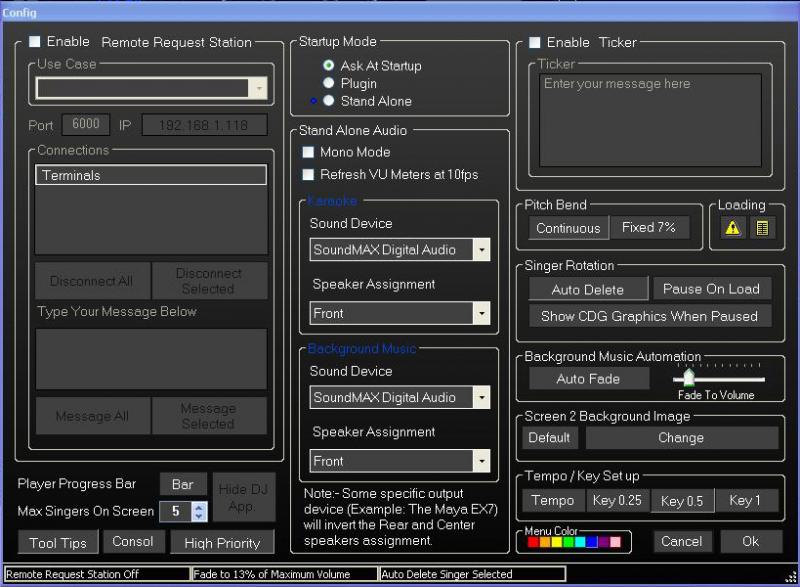Click the Ticker message text area

[650, 120]
